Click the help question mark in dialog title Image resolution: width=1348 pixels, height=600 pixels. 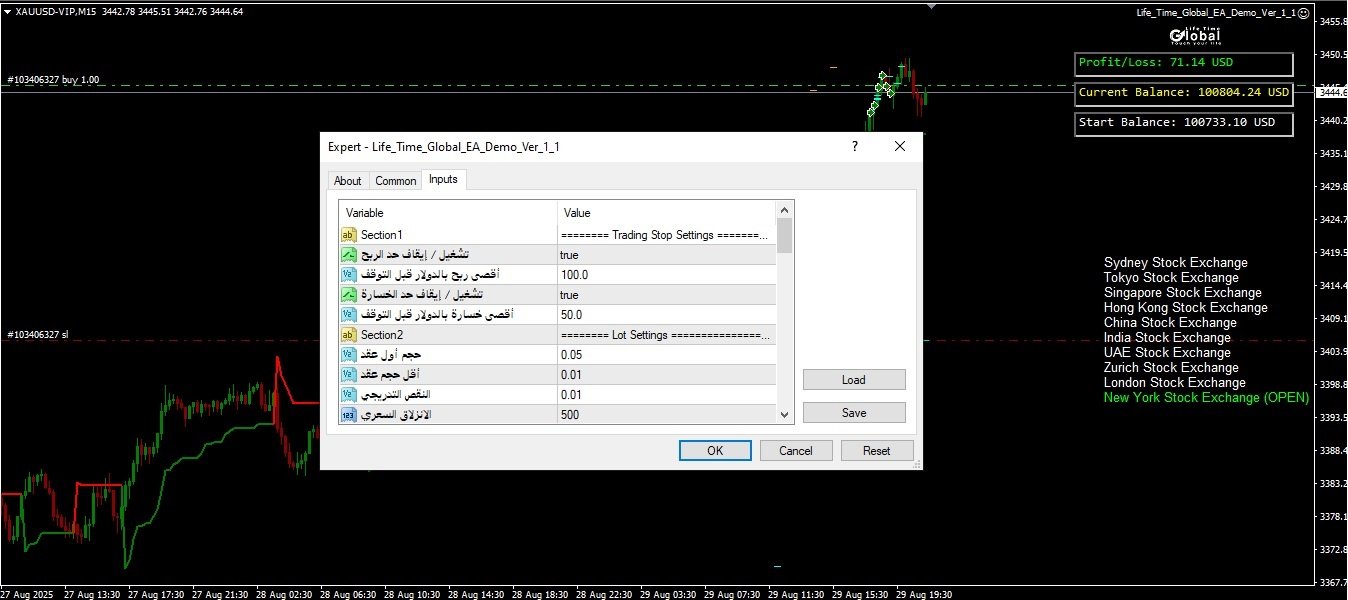click(854, 146)
